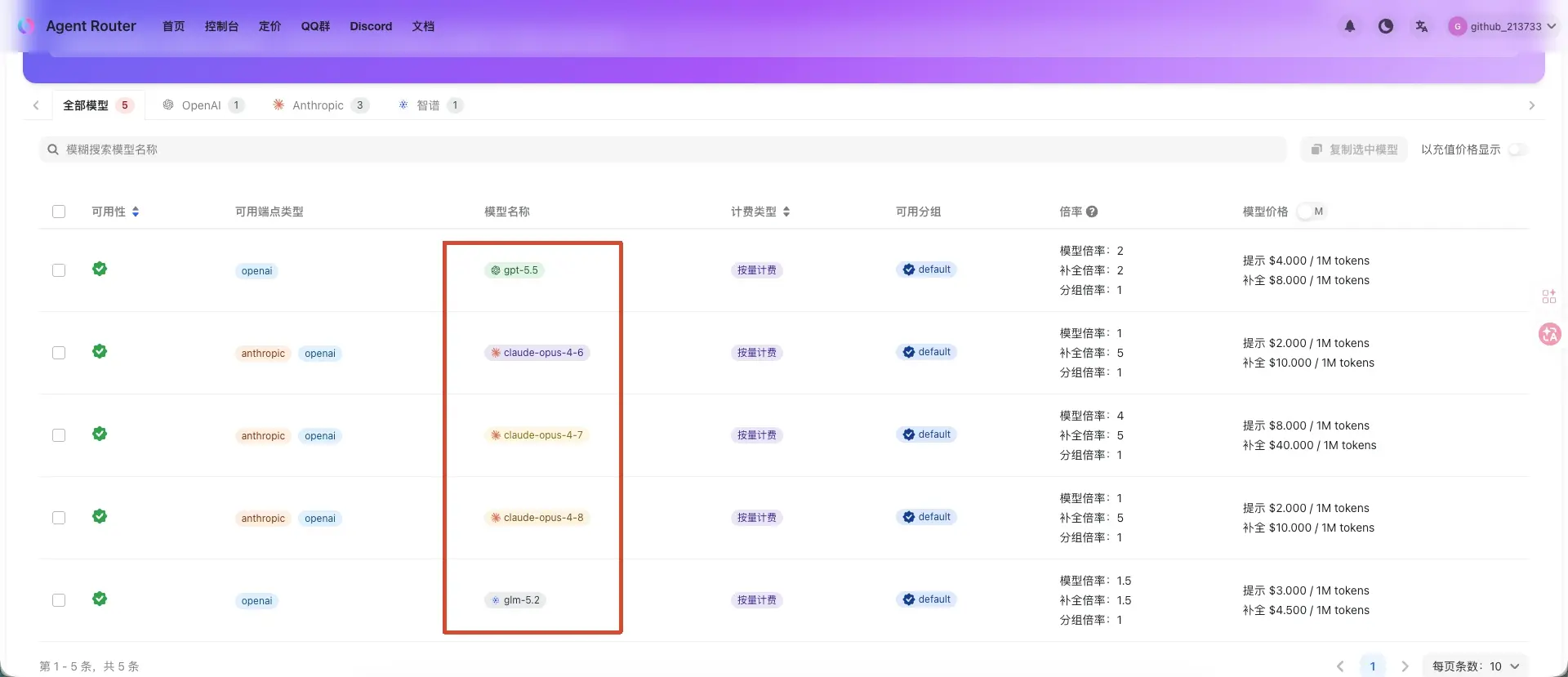Check the gpt-5.5 row checkbox

[59, 270]
